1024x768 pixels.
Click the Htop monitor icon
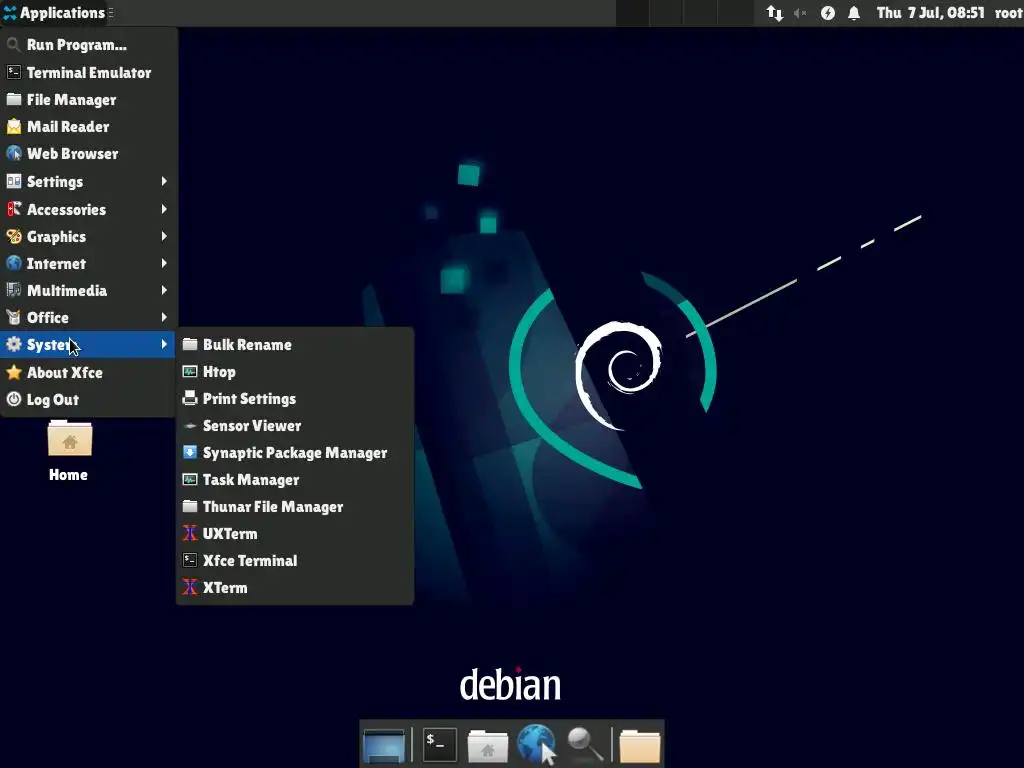click(190, 372)
